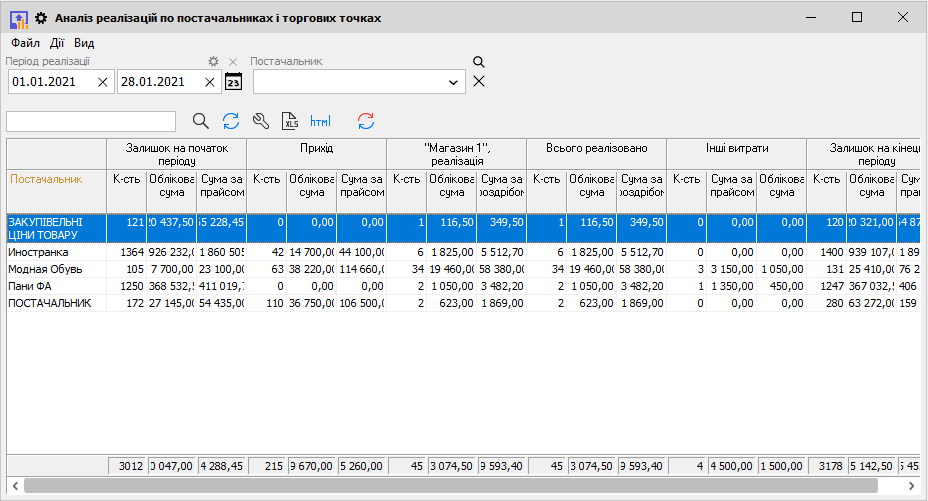Select the Модная Обувь row

click(45, 269)
